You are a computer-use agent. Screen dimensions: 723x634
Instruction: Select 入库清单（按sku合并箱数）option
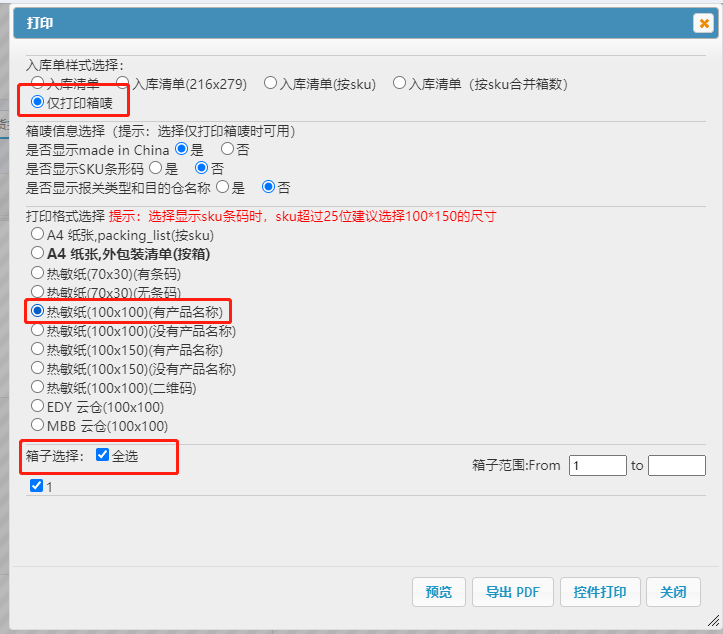pyautogui.click(x=399, y=83)
